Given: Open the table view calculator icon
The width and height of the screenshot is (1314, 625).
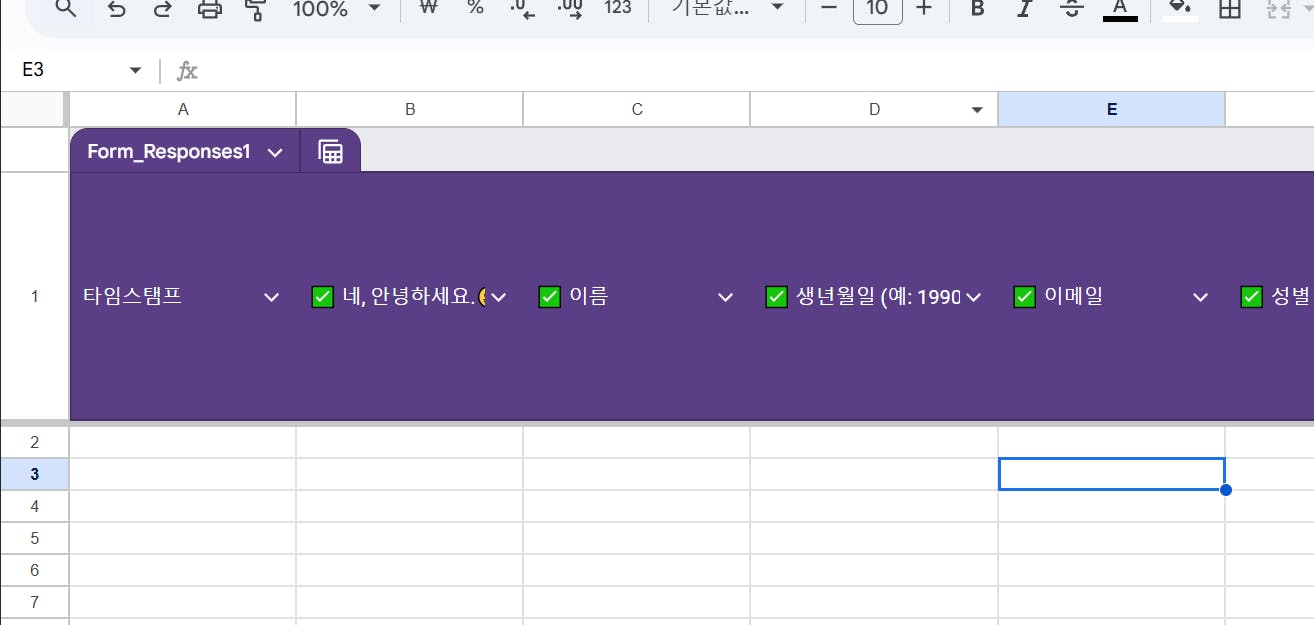Looking at the screenshot, I should (331, 152).
